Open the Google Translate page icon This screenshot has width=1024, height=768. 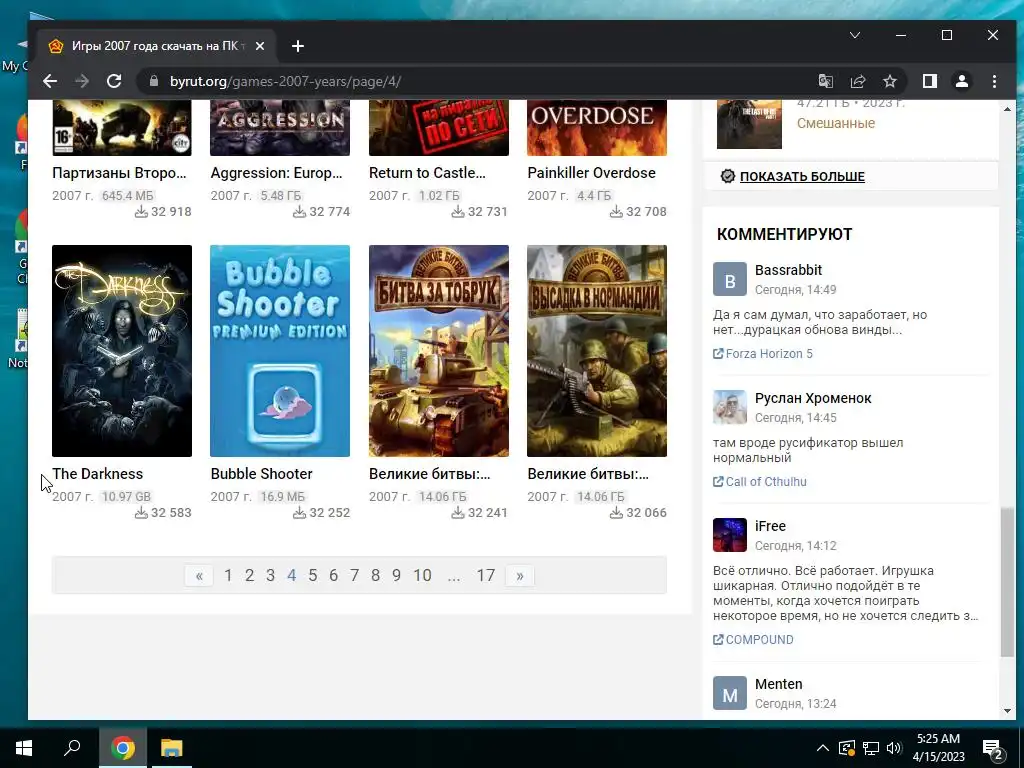(825, 82)
